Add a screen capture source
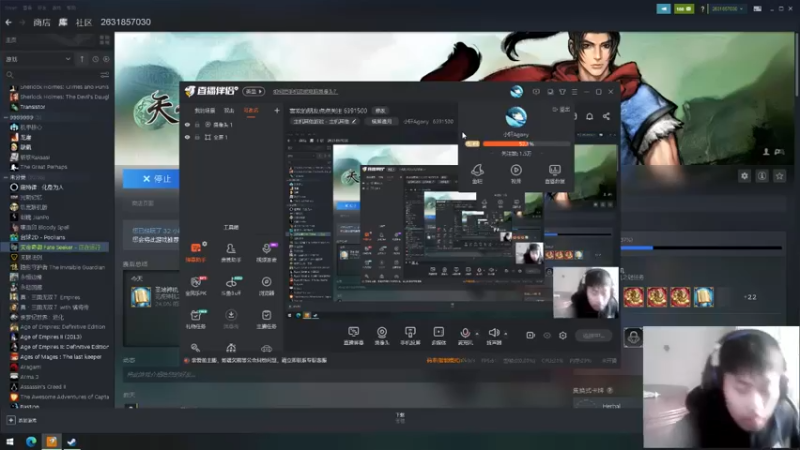Screen dimensions: 800x450 pyautogui.click(x=353, y=336)
